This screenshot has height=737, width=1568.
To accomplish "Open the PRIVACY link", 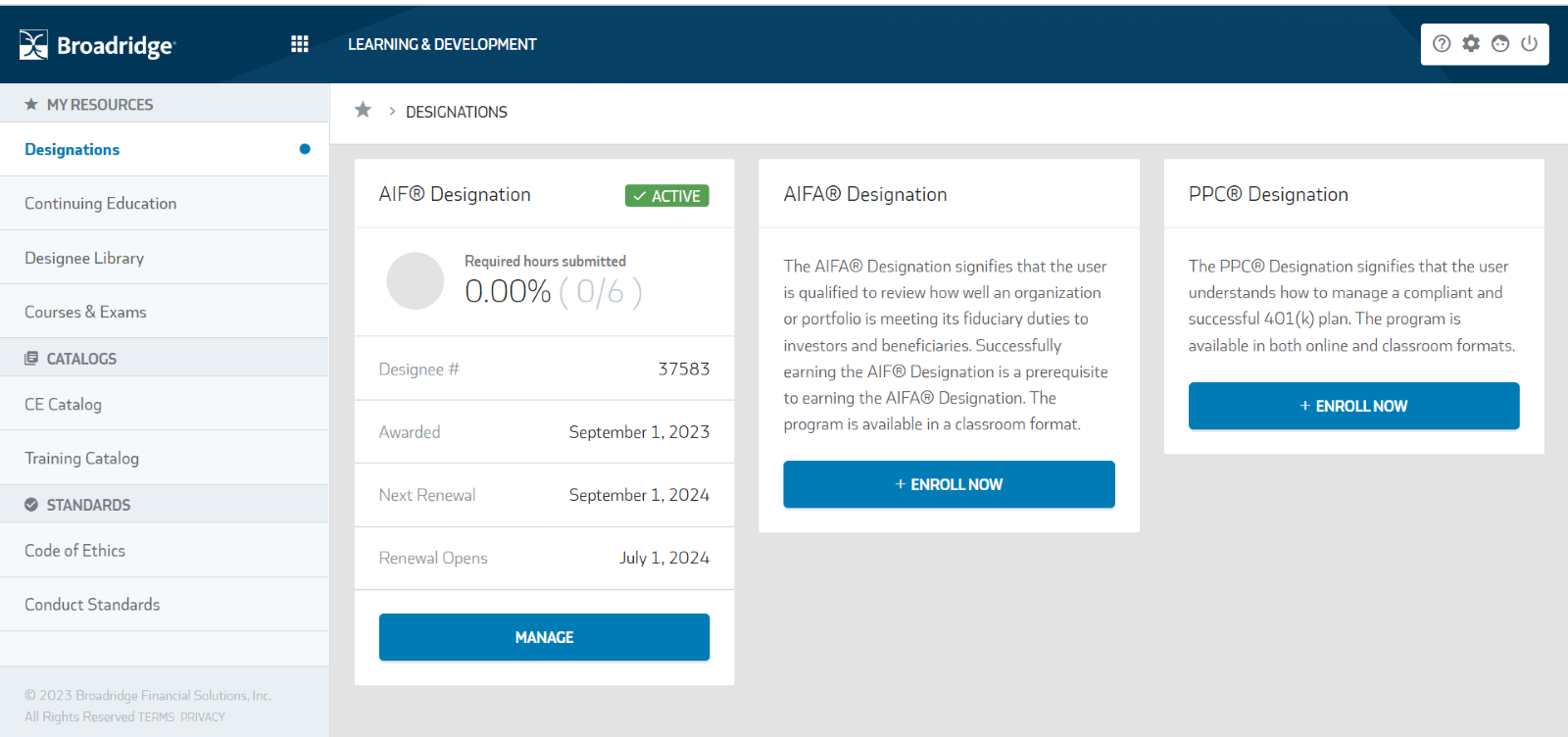I will [x=203, y=717].
